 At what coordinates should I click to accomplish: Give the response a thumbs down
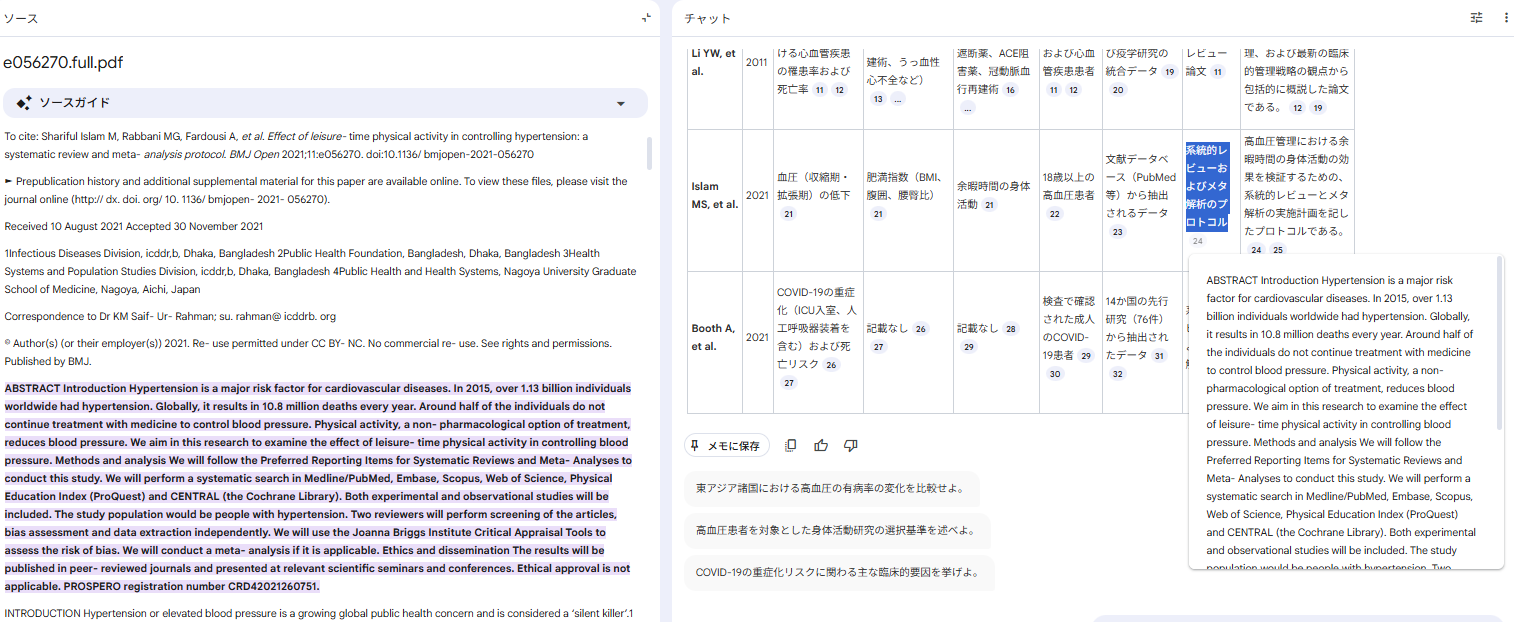tap(851, 446)
